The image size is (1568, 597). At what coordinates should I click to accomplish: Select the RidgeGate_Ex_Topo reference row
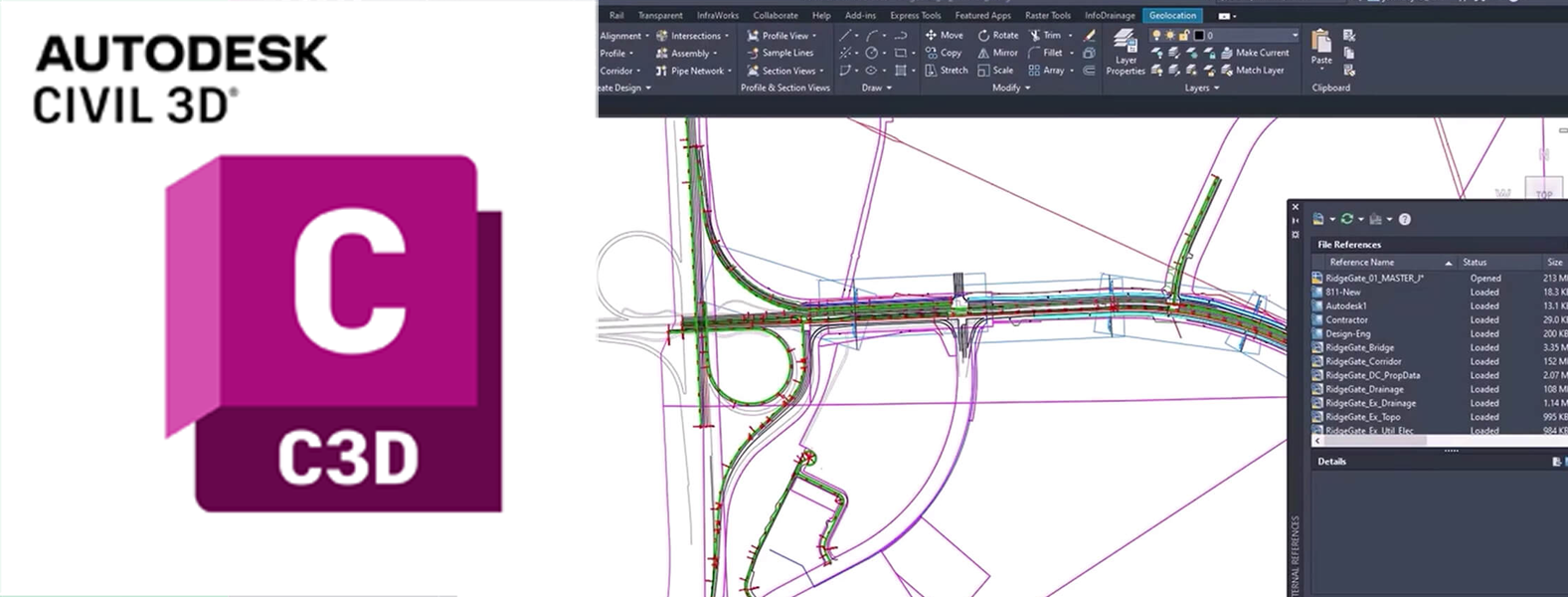(1440, 417)
